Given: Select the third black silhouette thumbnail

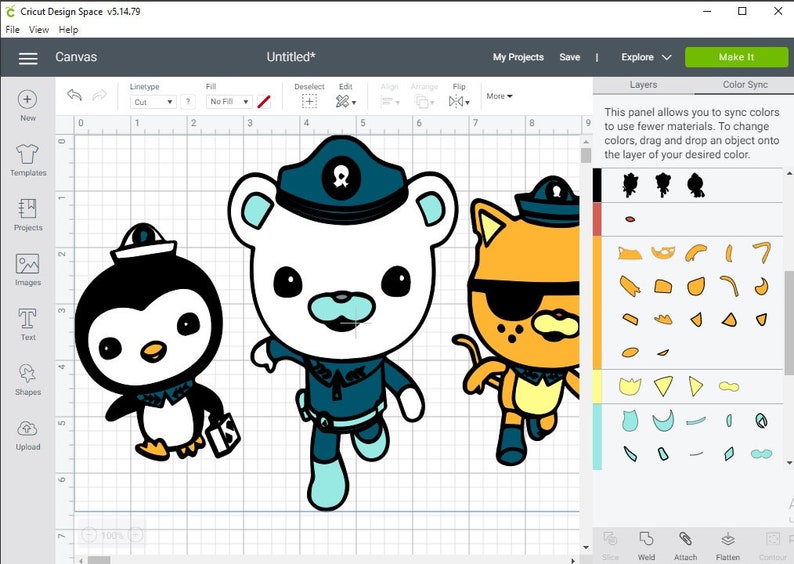Looking at the screenshot, I should pyautogui.click(x=696, y=185).
